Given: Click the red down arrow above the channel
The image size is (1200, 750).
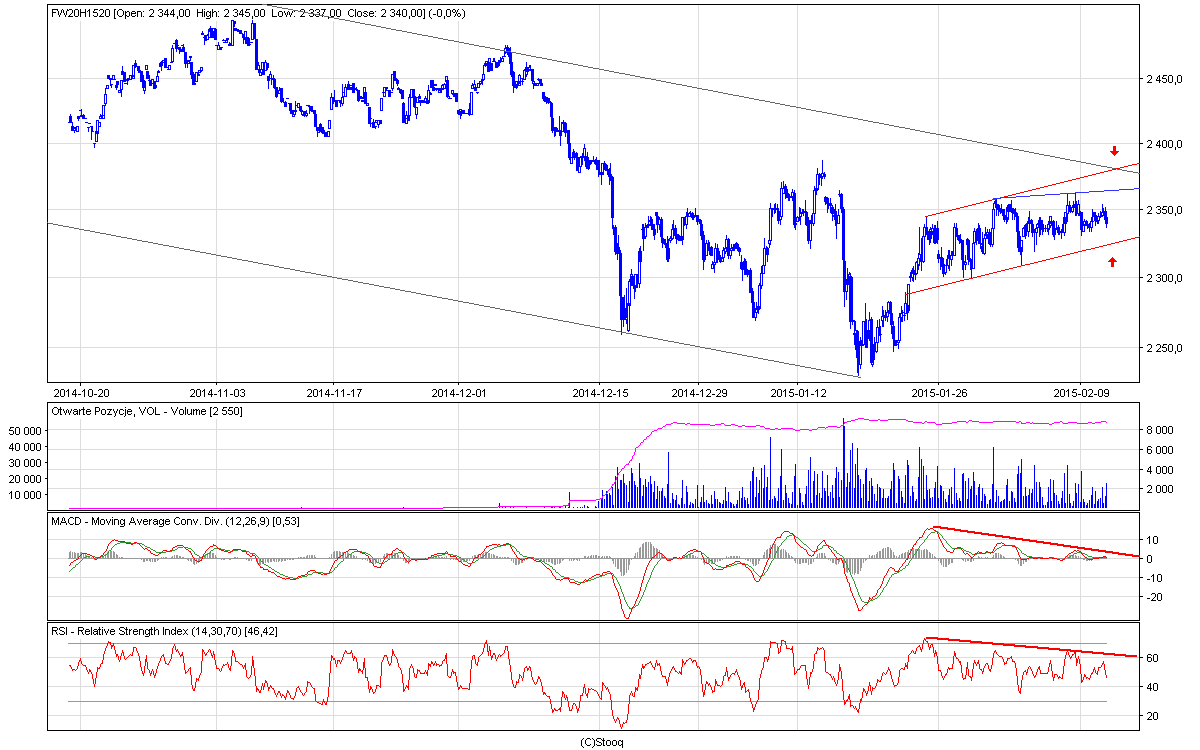Looking at the screenshot, I should 1114,151.
